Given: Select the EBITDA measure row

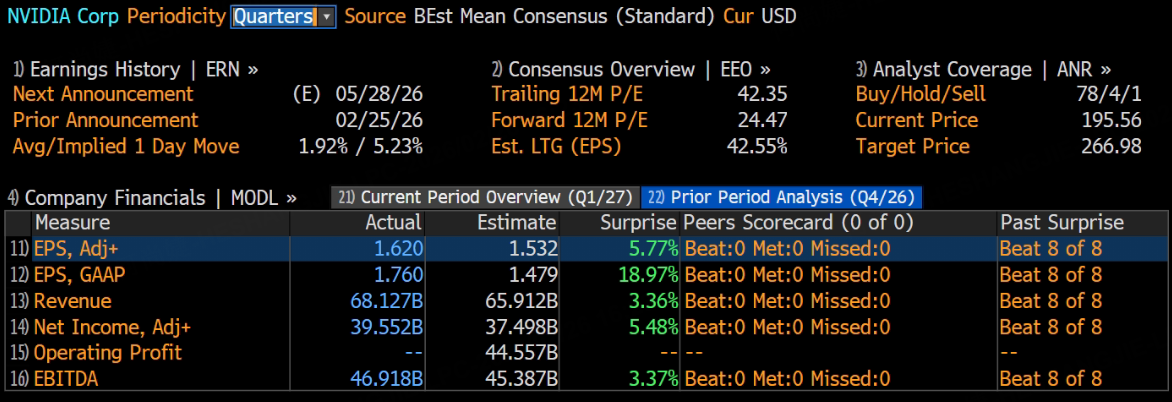Looking at the screenshot, I should [65, 378].
